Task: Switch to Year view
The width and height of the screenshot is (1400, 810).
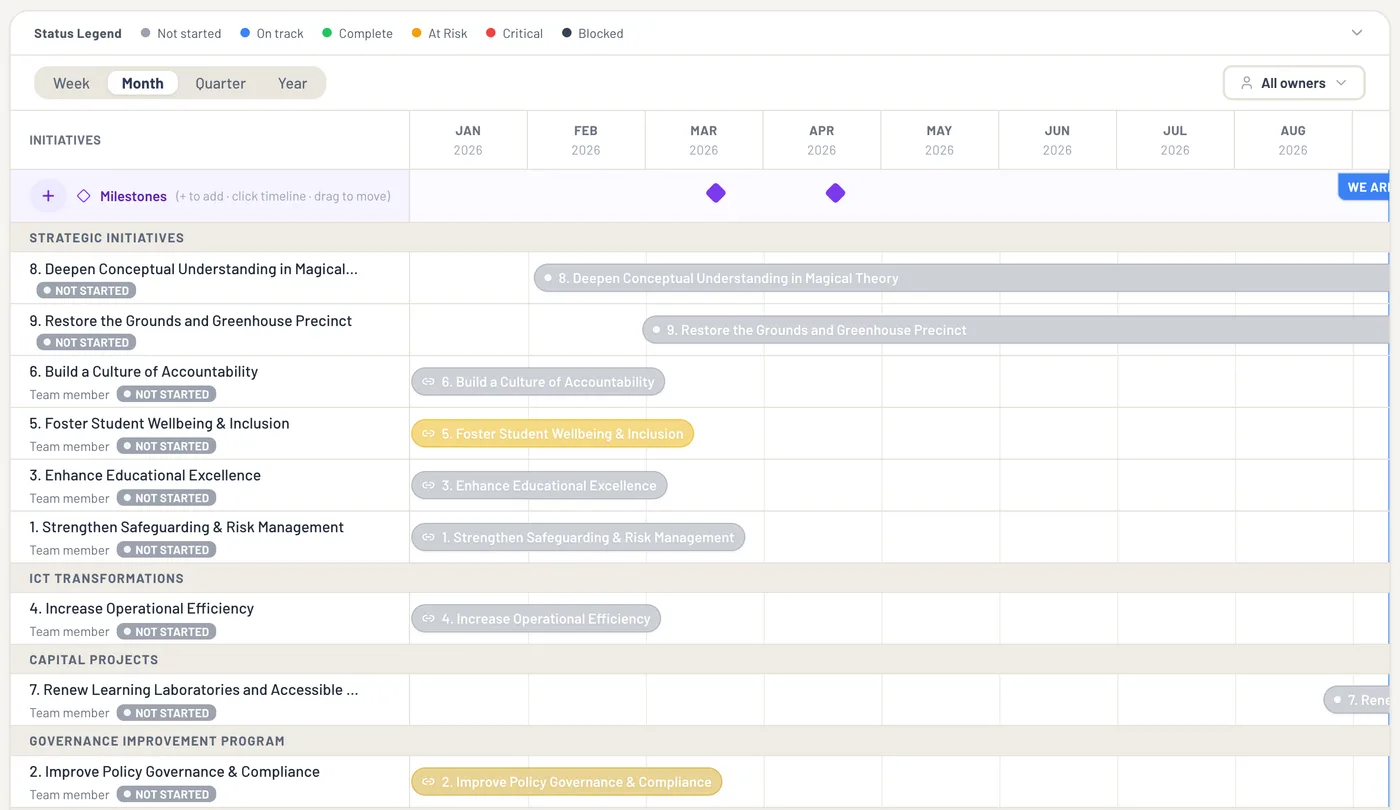Action: pos(292,83)
